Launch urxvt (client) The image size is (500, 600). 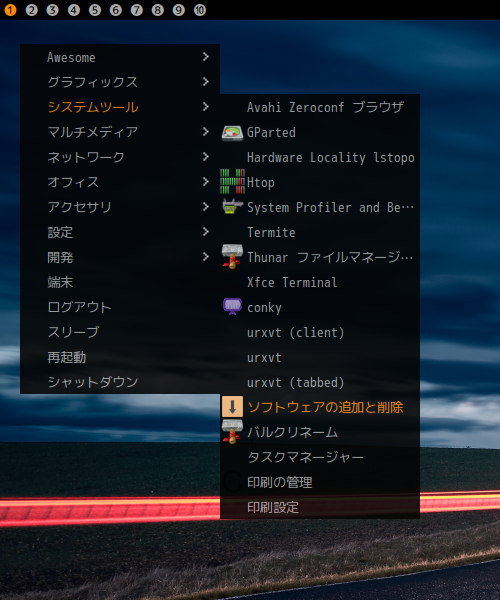click(320, 332)
